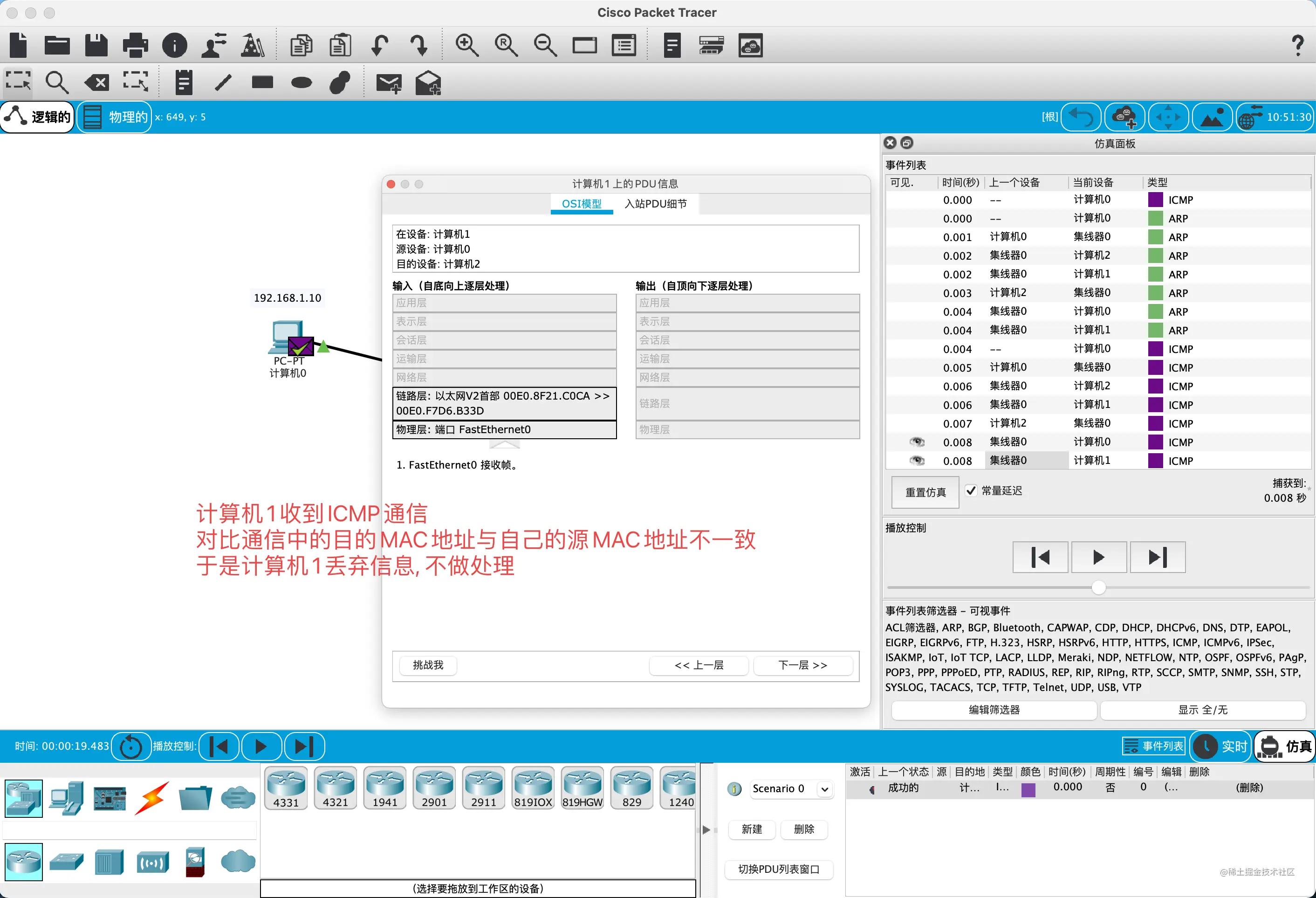The height and width of the screenshot is (898, 1316).
Task: Choose the Wireless Devices subcategory icon
Action: click(x=152, y=862)
